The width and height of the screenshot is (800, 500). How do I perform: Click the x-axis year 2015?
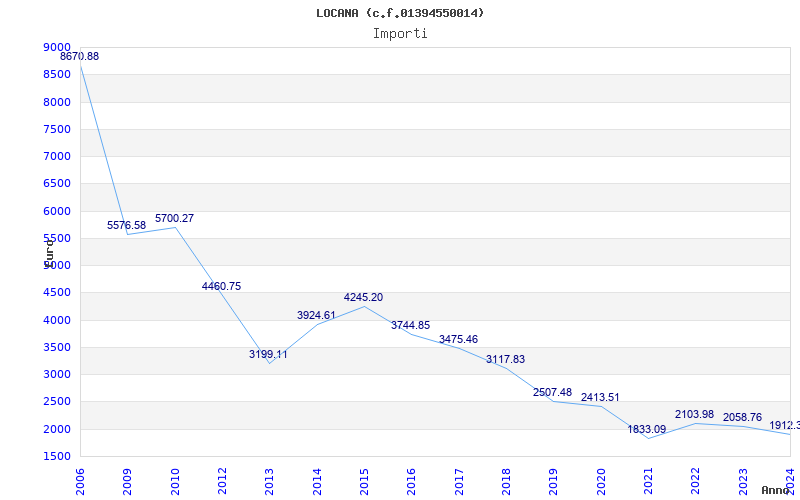coord(364,482)
